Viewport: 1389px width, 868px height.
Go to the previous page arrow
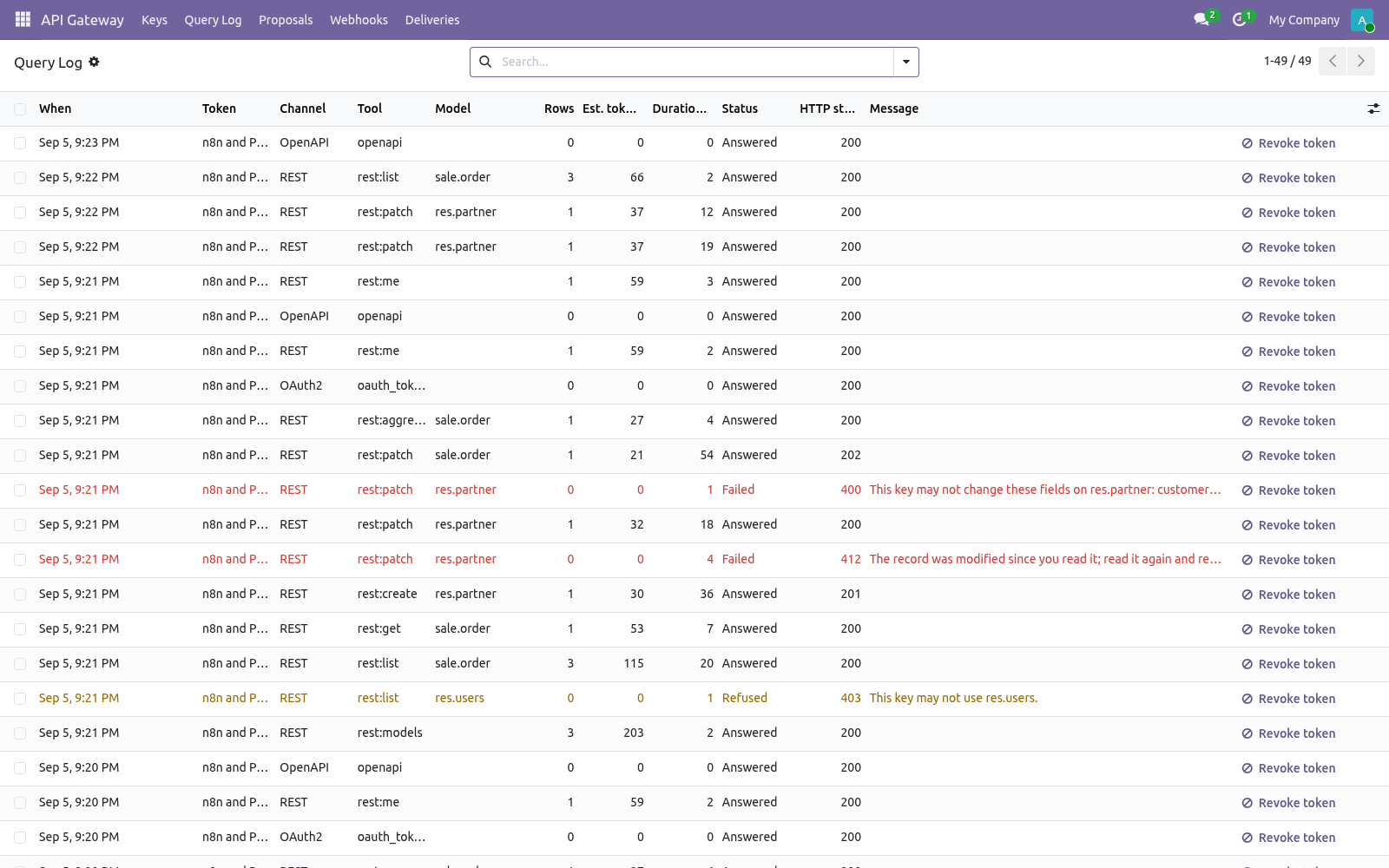pos(1333,61)
